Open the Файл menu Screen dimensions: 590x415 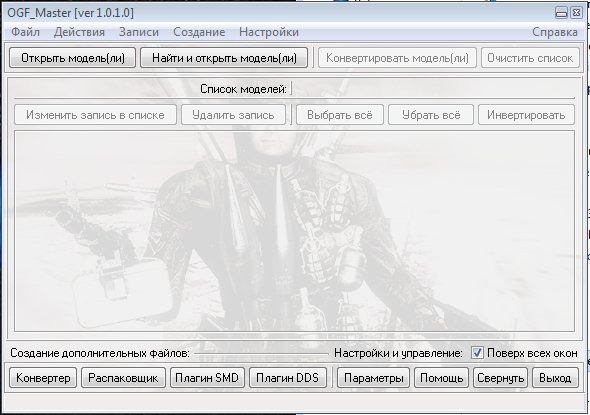[x=25, y=32]
